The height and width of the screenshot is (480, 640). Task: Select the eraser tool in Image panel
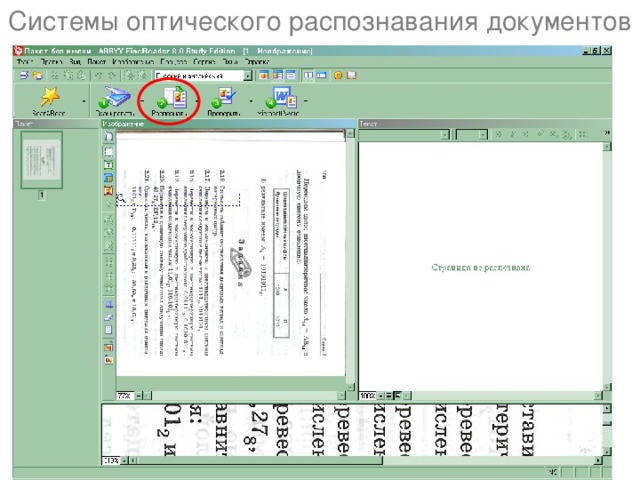(x=109, y=317)
